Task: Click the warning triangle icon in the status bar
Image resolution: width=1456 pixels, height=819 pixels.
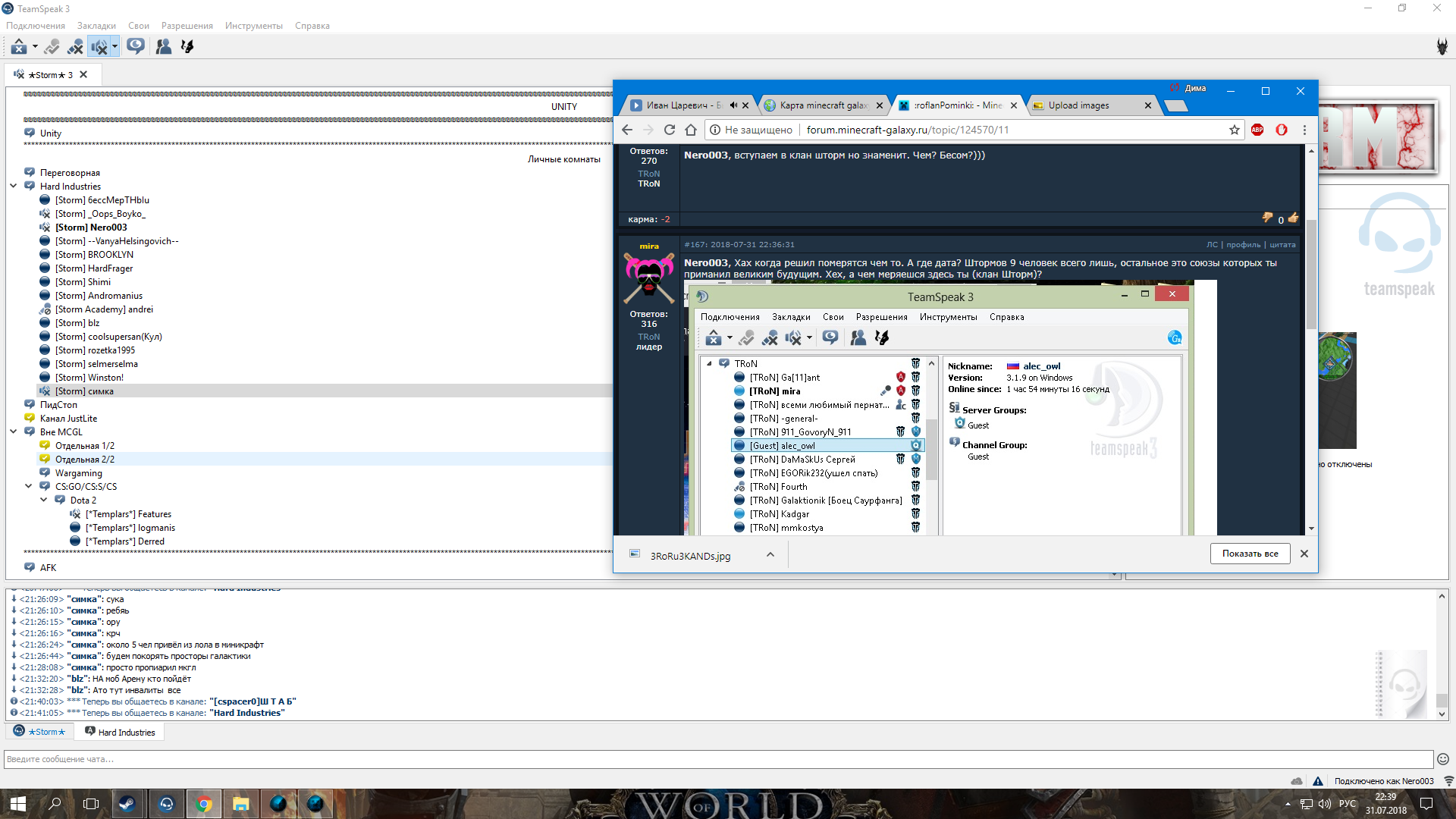Action: tap(1318, 781)
